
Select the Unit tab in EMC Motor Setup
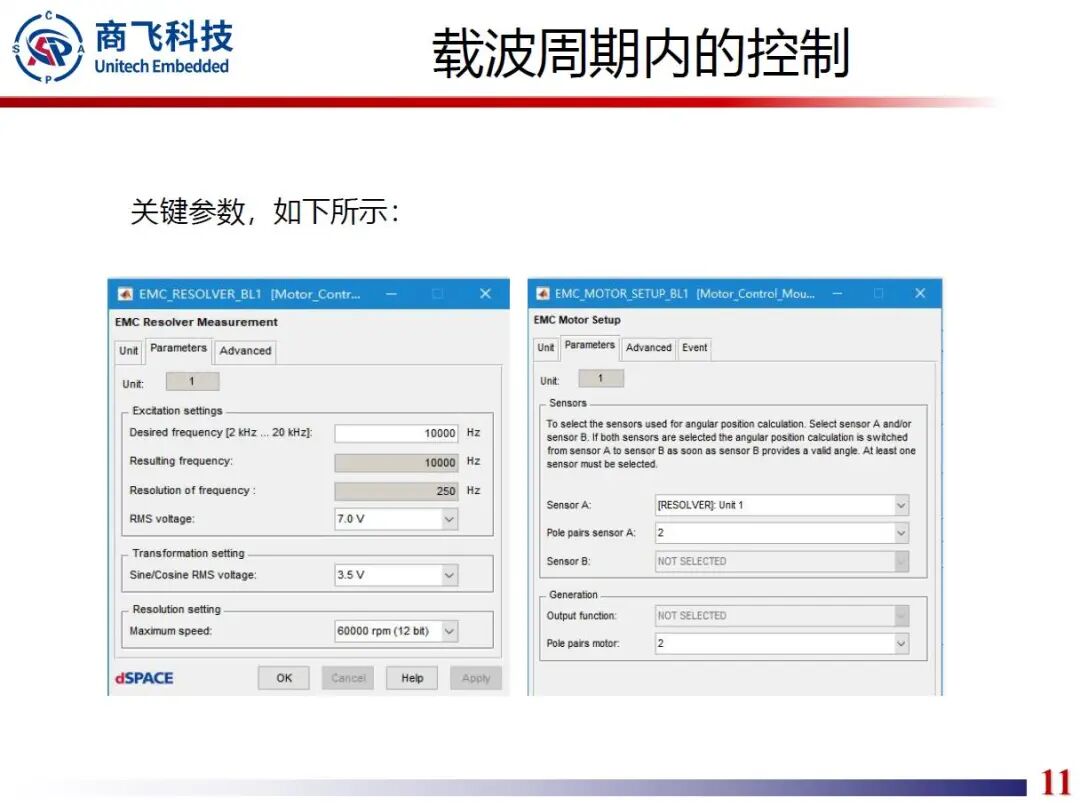pos(545,348)
